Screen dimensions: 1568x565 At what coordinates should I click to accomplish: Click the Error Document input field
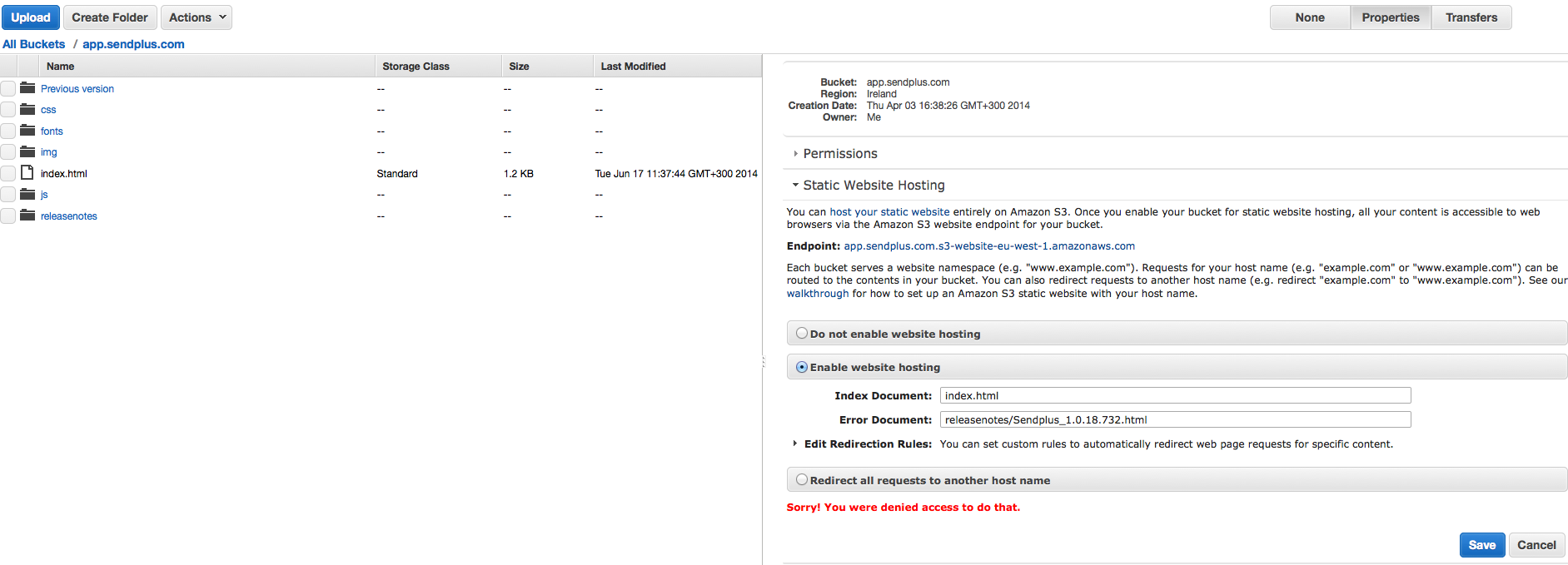pos(1175,419)
